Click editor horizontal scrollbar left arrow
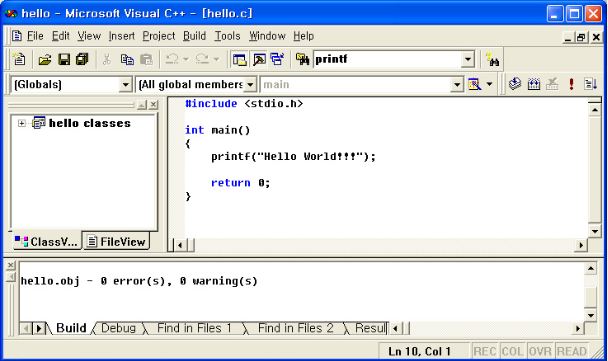 (180, 245)
